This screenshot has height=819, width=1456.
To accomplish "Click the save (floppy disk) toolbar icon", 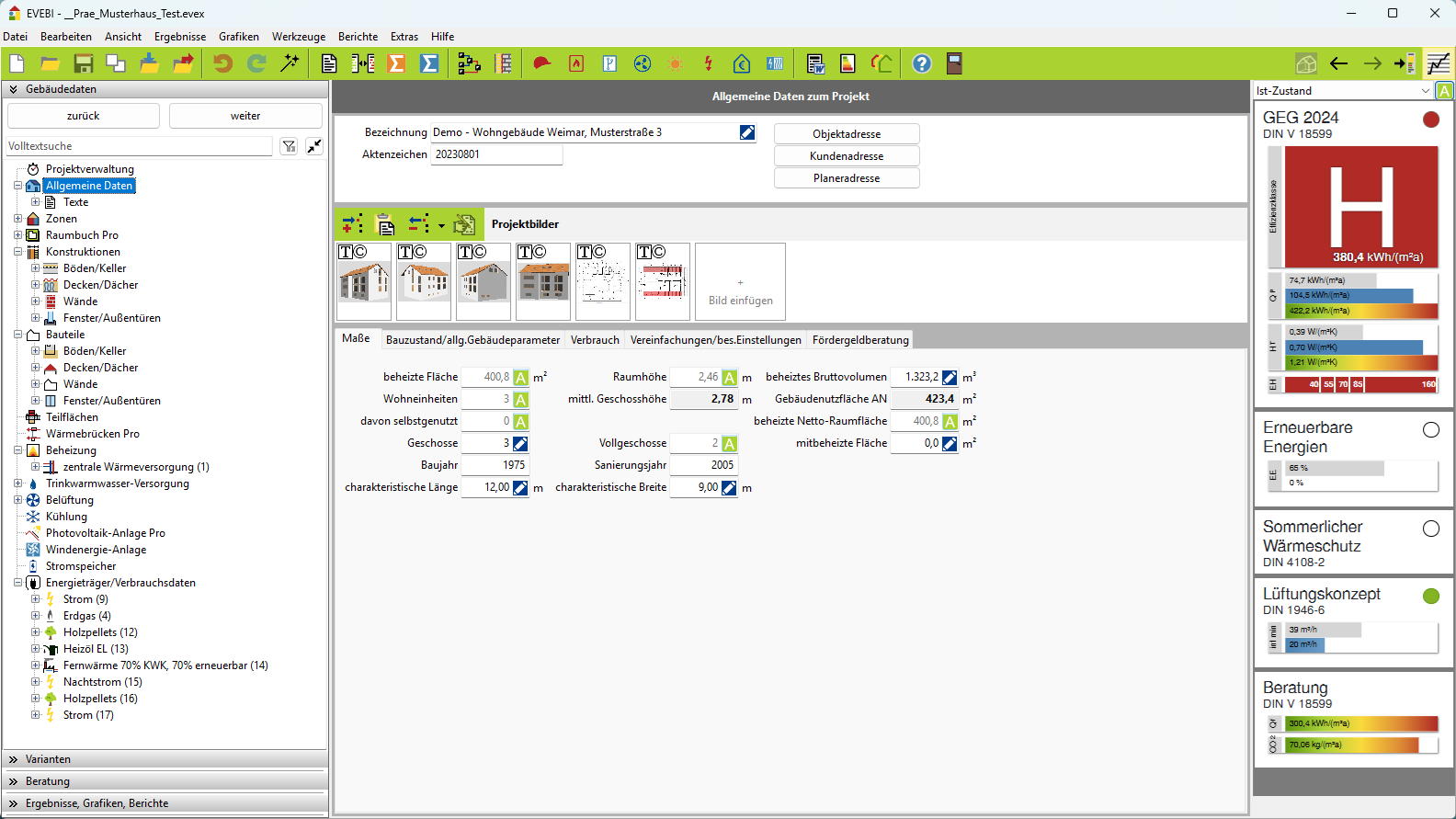I will 84,63.
